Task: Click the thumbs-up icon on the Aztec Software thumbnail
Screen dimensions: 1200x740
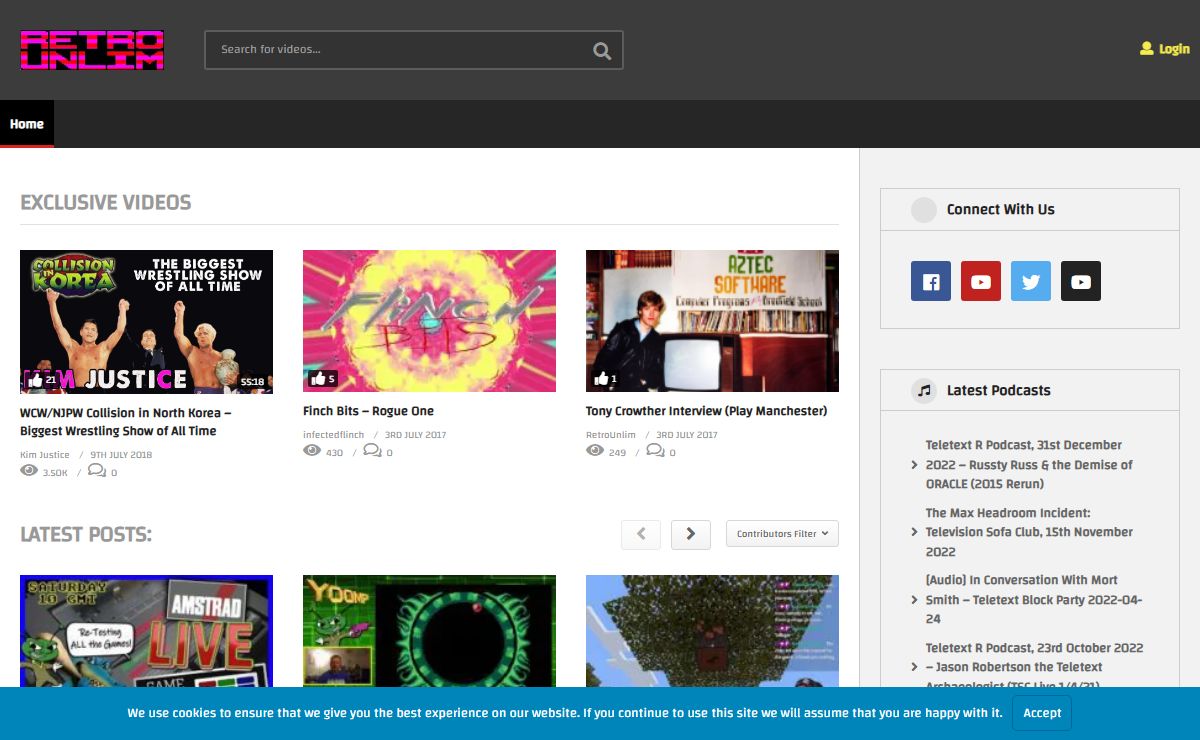Action: point(602,379)
